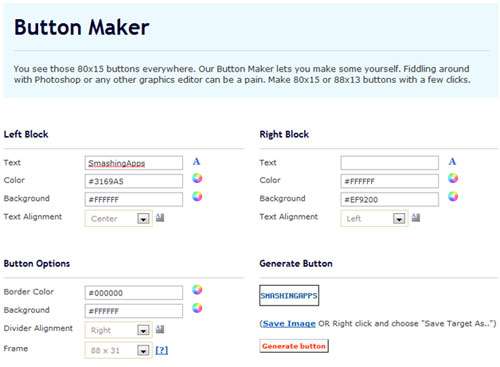The width and height of the screenshot is (500, 367).
Task: Open the Divider Alignment dropdown
Action: (x=119, y=330)
